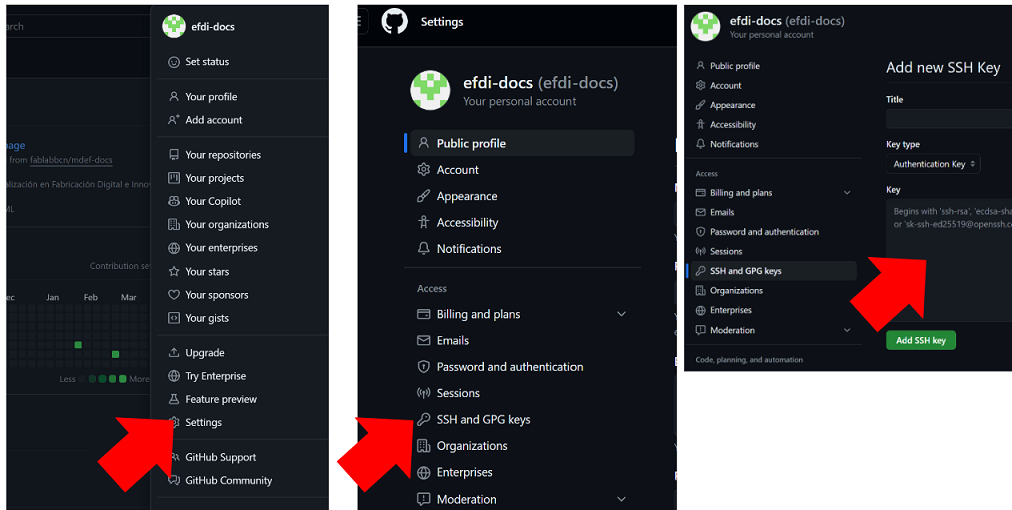This screenshot has width=1012, height=510.
Task: Open Your profile from the user menu
Action: 211,97
